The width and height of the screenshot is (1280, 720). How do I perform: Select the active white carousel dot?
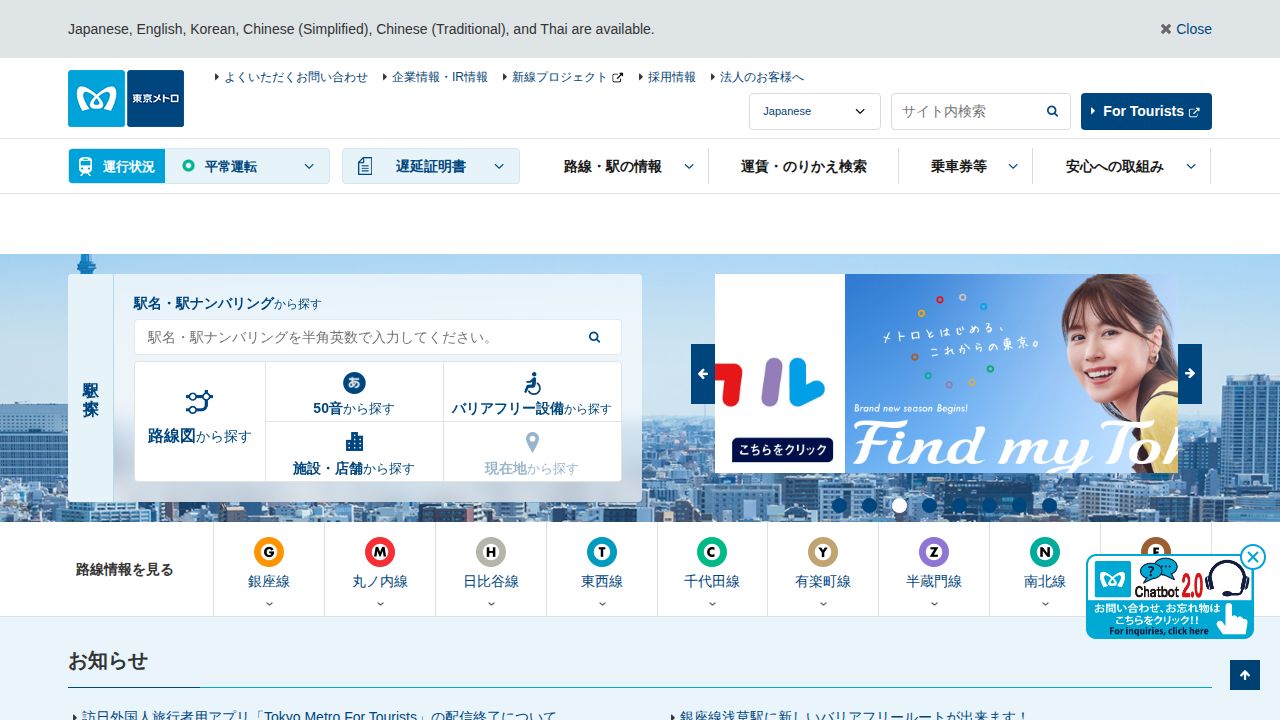[x=899, y=506]
